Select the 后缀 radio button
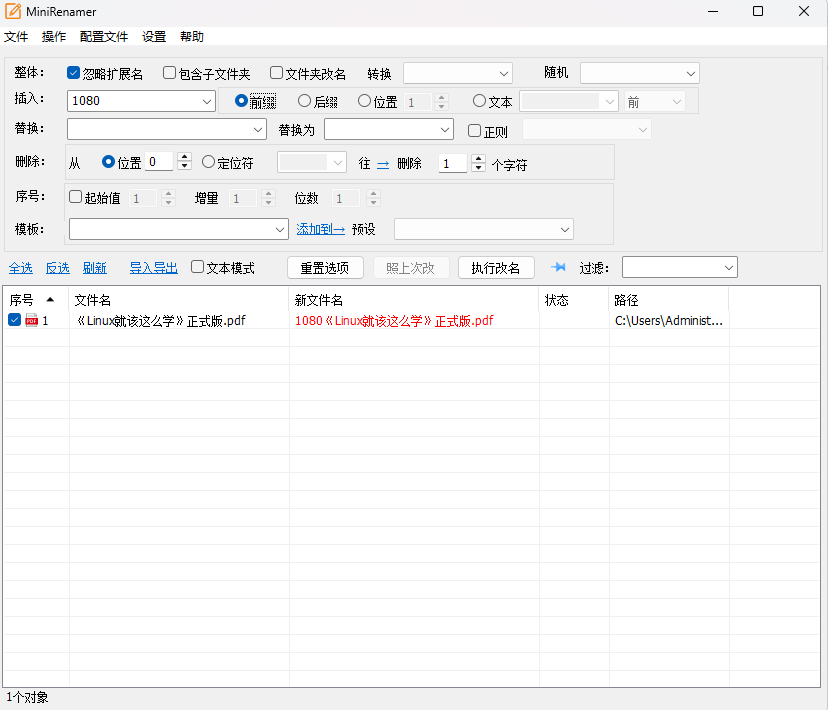 (x=302, y=100)
